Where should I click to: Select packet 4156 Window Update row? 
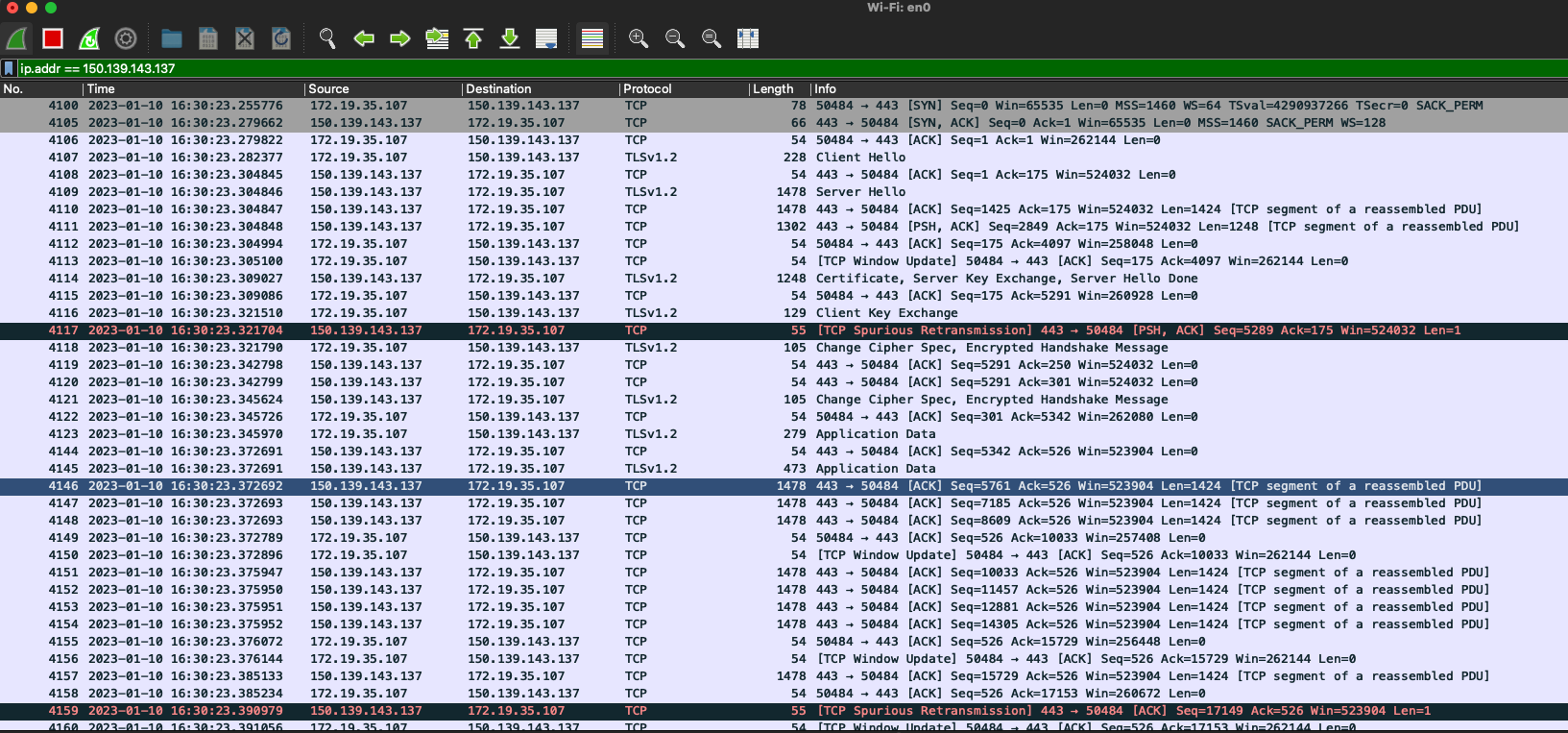pyautogui.click(x=784, y=659)
